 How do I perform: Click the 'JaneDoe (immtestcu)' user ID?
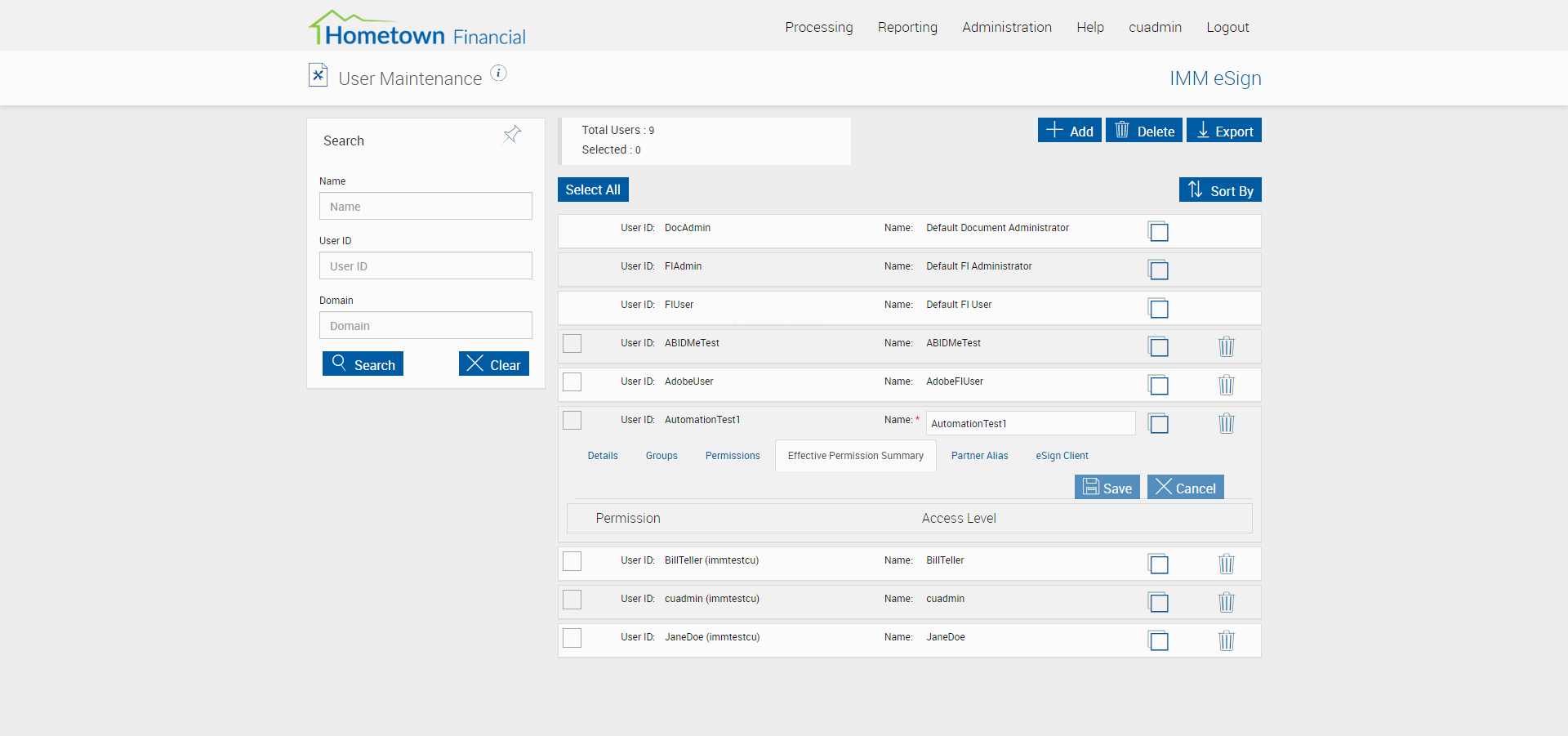pos(712,637)
